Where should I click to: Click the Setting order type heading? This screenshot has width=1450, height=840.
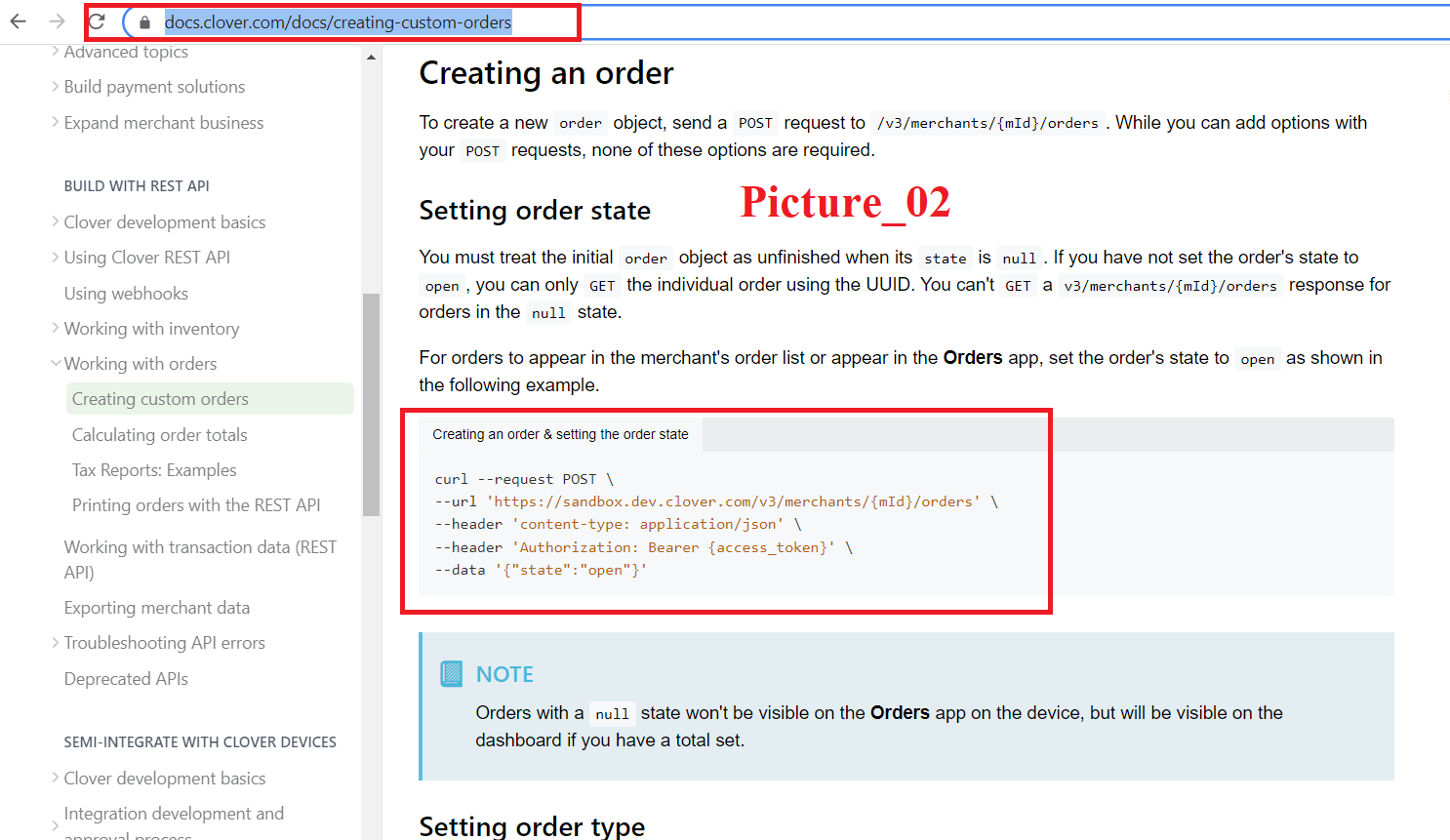[532, 826]
